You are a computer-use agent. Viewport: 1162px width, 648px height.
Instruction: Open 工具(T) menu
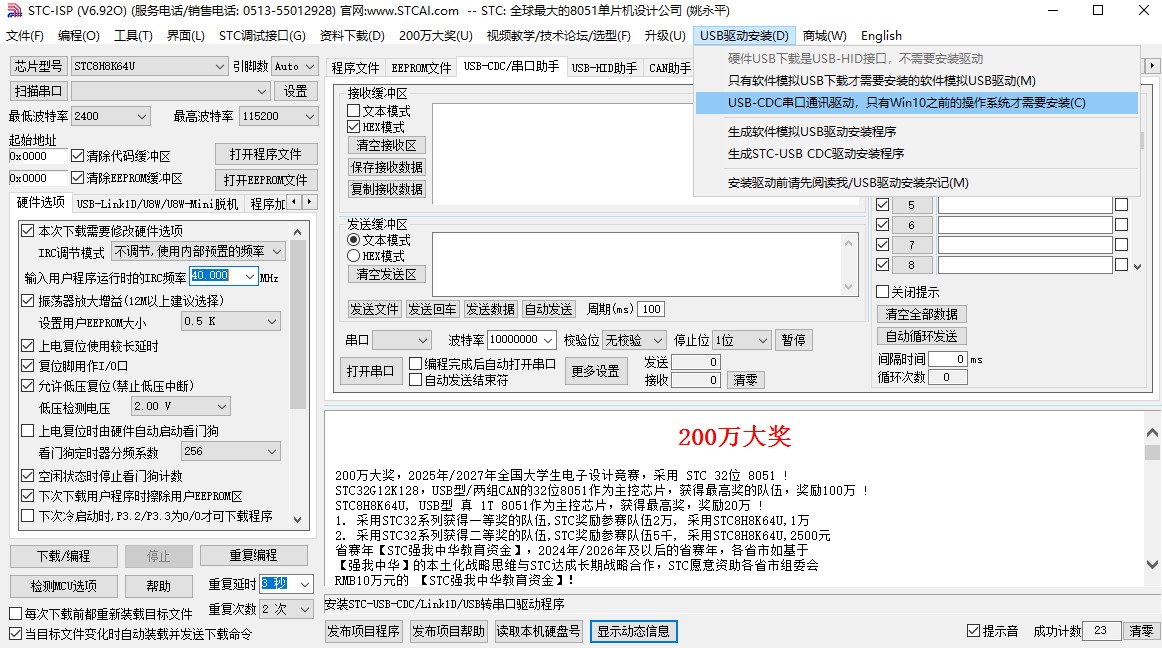pyautogui.click(x=133, y=36)
